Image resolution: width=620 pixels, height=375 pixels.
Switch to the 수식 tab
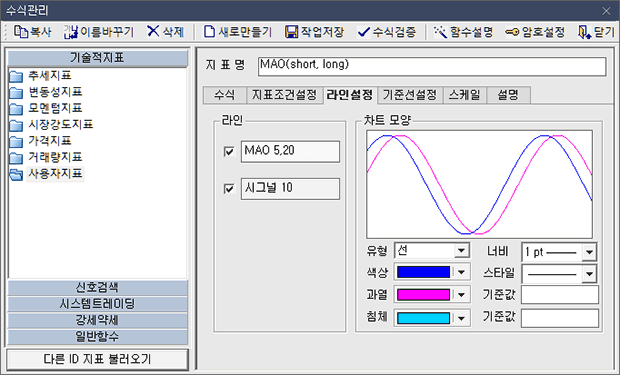click(x=225, y=95)
